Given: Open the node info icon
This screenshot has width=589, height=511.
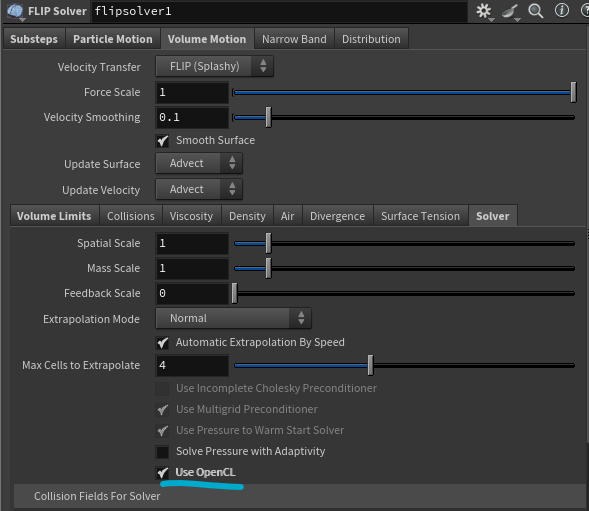Looking at the screenshot, I should pos(562,11).
